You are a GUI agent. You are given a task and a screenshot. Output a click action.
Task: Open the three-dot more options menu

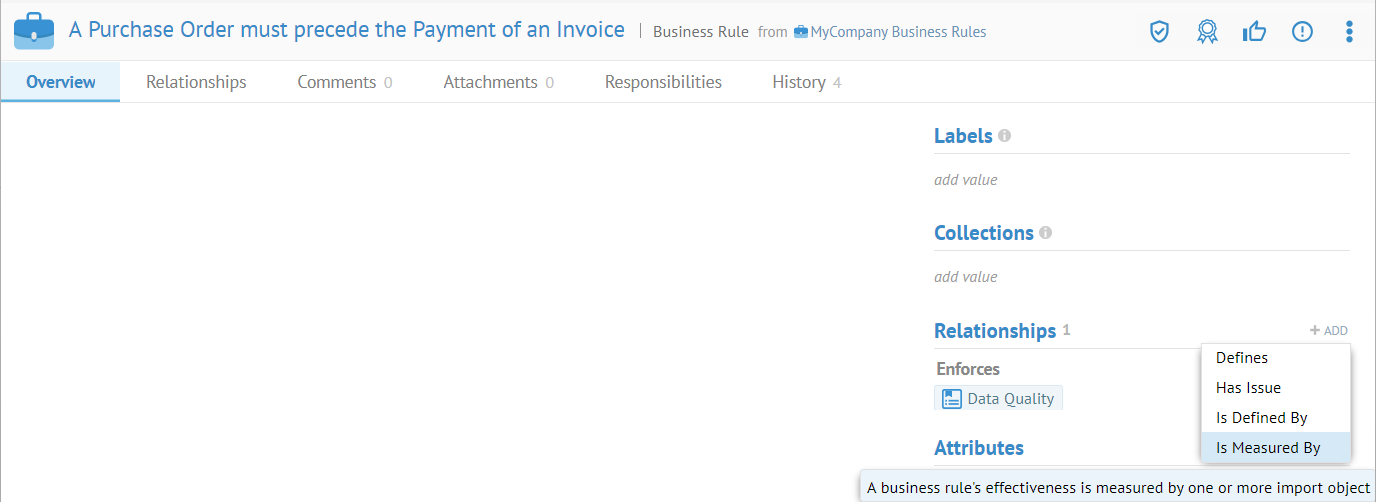[1349, 32]
